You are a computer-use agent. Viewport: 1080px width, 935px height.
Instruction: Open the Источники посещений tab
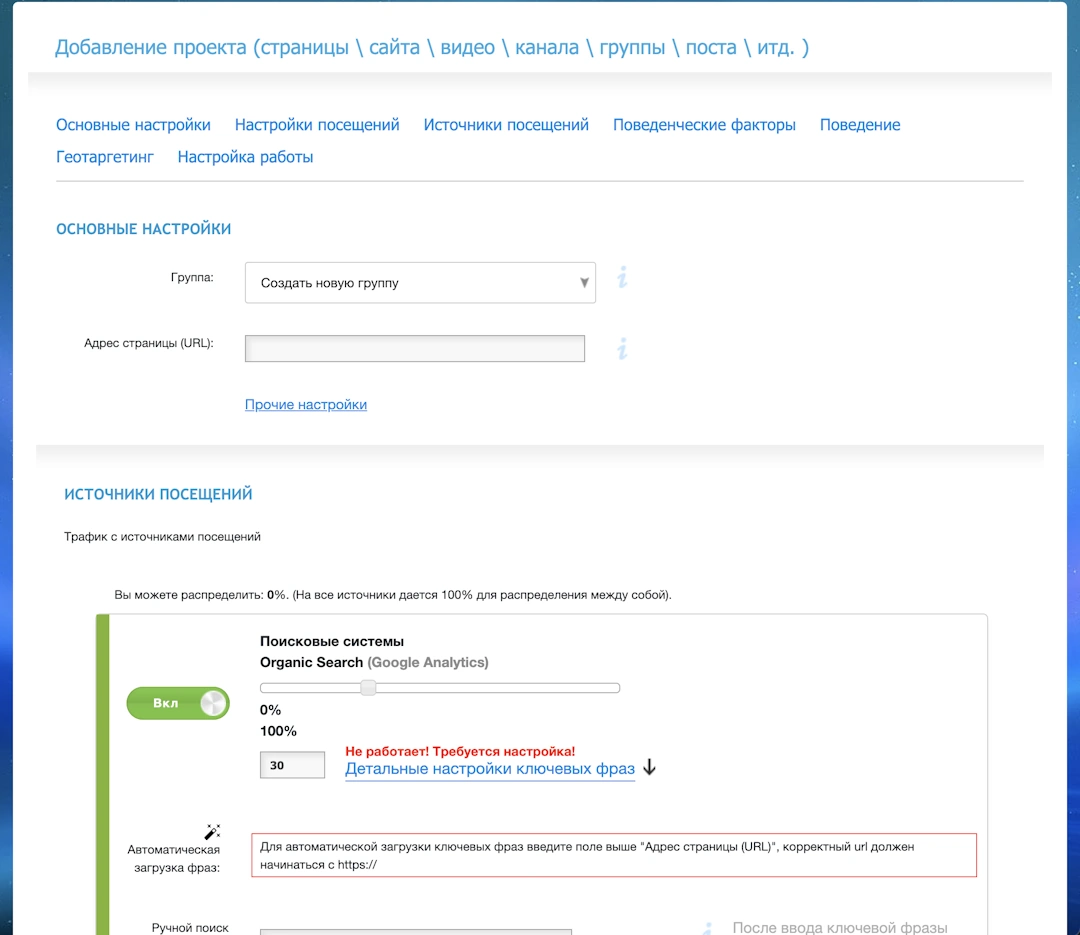[506, 125]
